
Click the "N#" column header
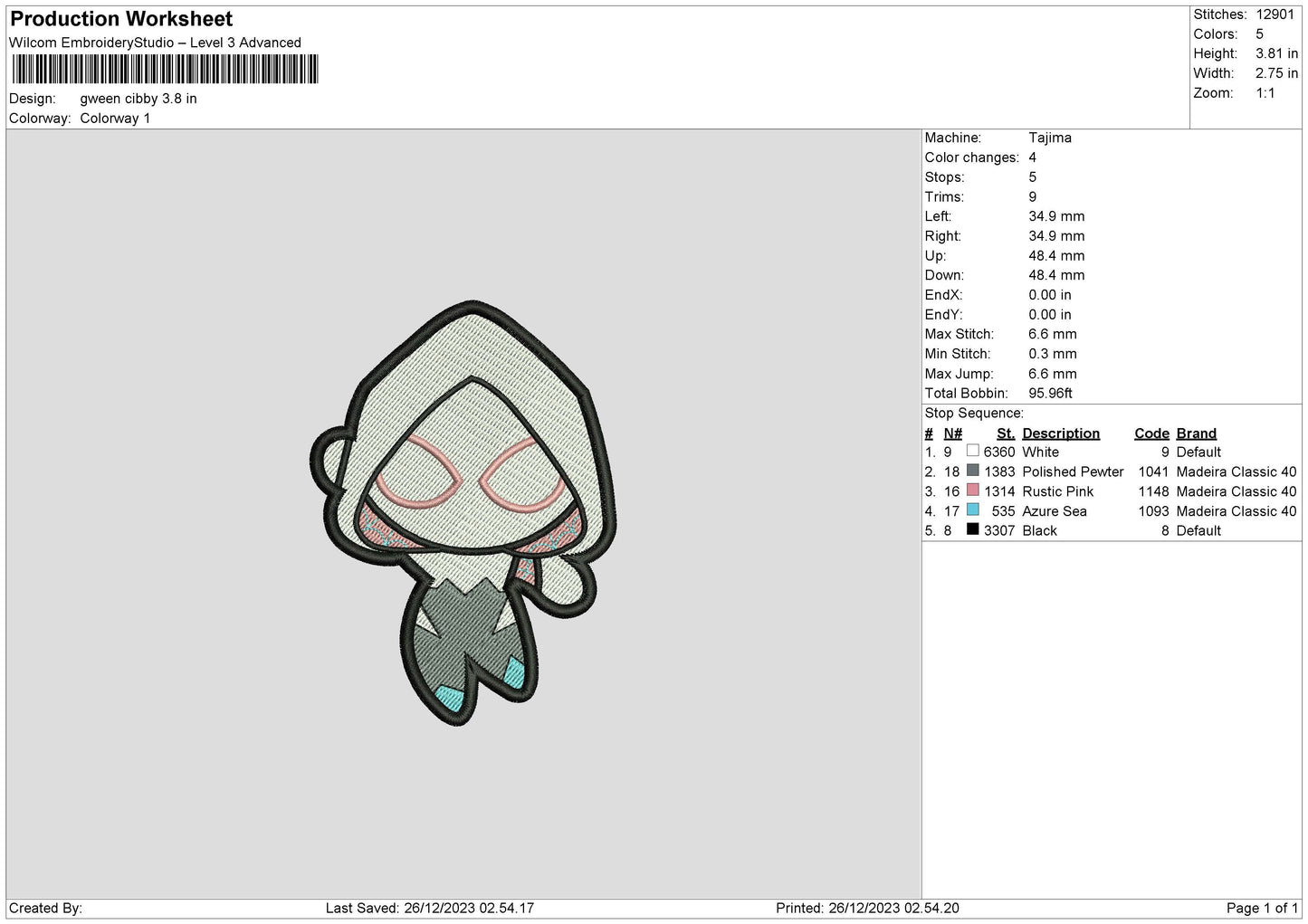click(x=953, y=433)
